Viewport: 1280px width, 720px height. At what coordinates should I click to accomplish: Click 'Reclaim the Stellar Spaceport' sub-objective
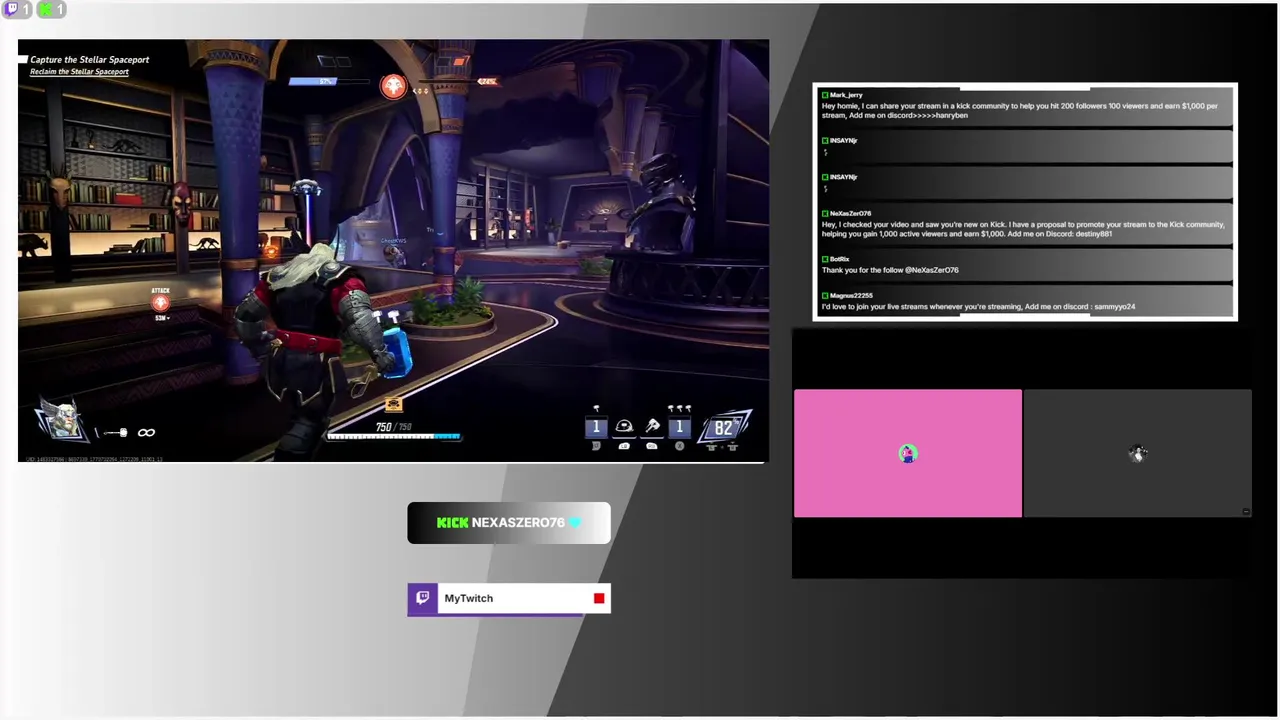pos(79,72)
